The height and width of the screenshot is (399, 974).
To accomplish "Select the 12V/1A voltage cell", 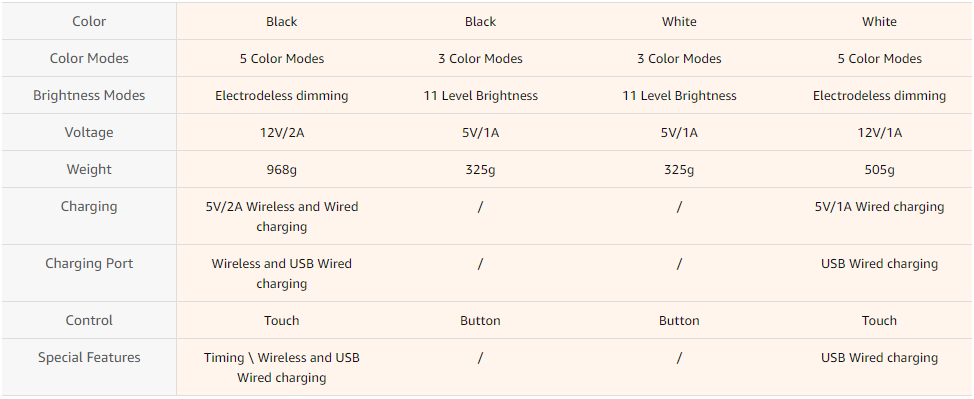I will 879,132.
